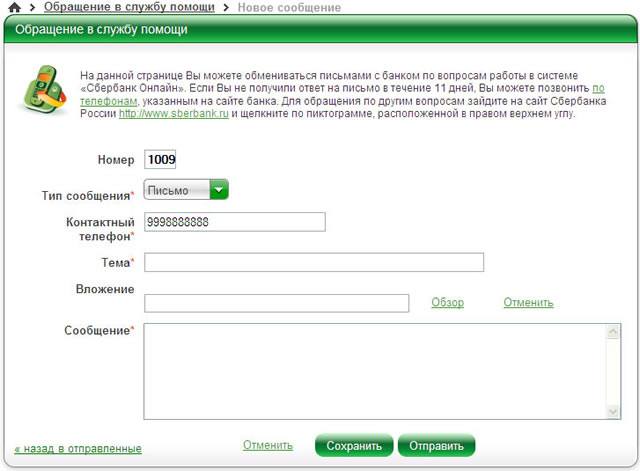Click the 'Новое сообщение' breadcrumb text
640x471 pixels.
(289, 7)
